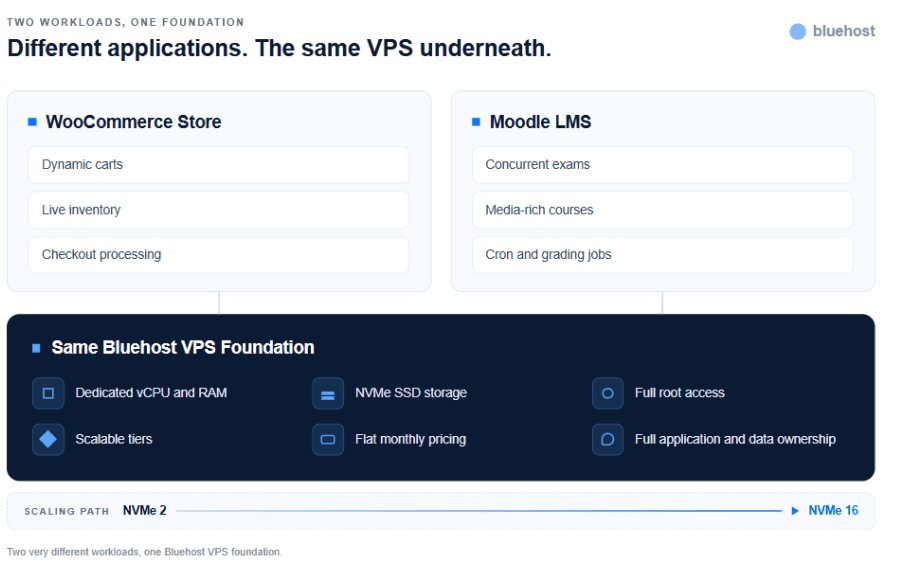This screenshot has height=565, width=897.
Task: Click the 'Flat monthly pricing' label
Action: click(410, 439)
